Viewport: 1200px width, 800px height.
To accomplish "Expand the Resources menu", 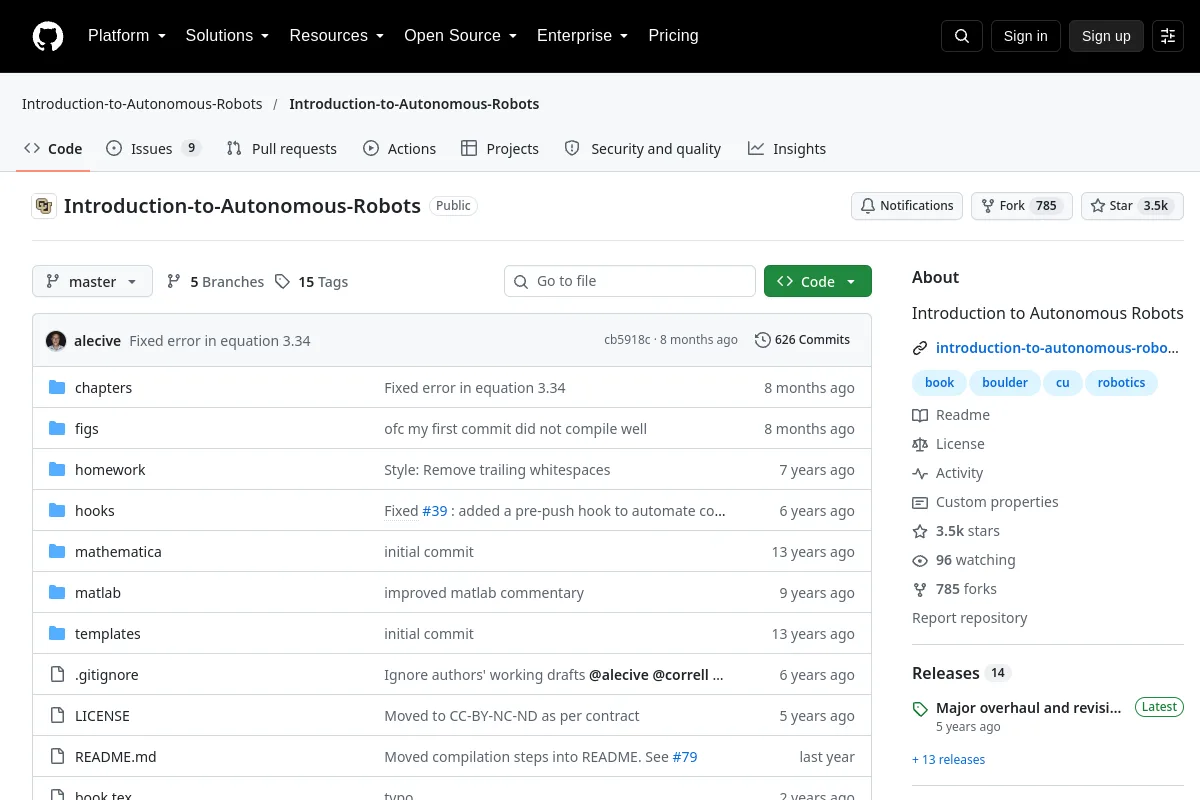I will [336, 36].
